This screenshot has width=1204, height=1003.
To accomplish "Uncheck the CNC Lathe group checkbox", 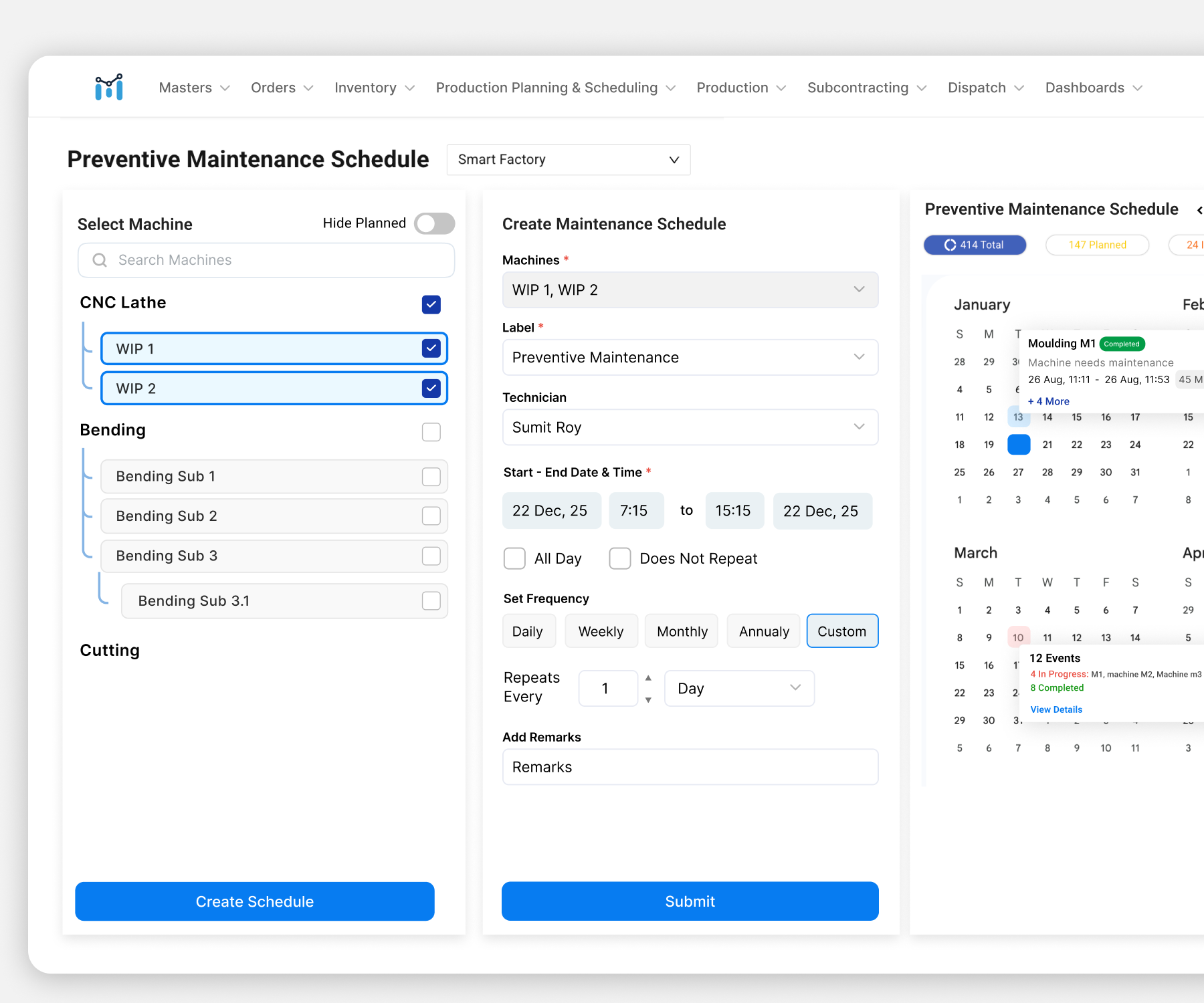I will [x=431, y=305].
